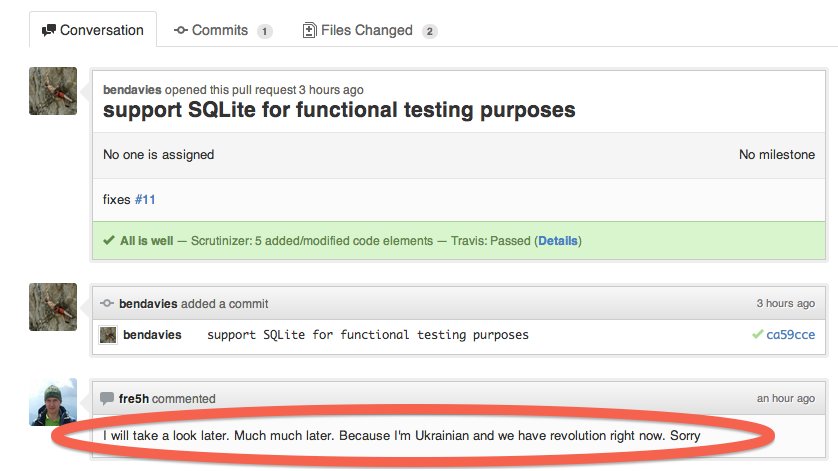Viewport: 838px width, 471px height.
Task: Open commit ca59cce
Action: pyautogui.click(x=789, y=335)
